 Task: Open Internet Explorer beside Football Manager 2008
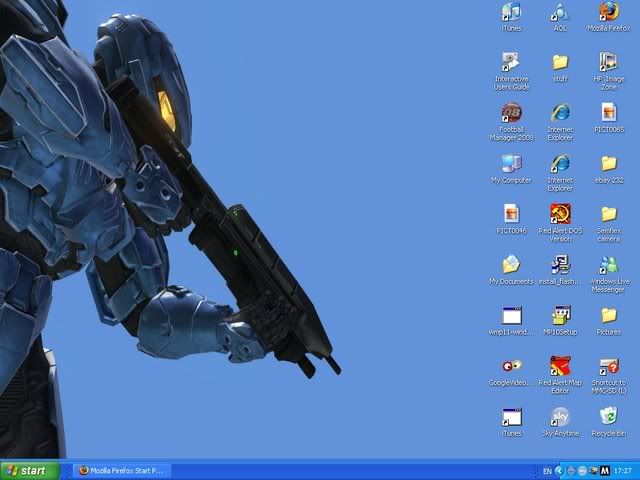560,122
